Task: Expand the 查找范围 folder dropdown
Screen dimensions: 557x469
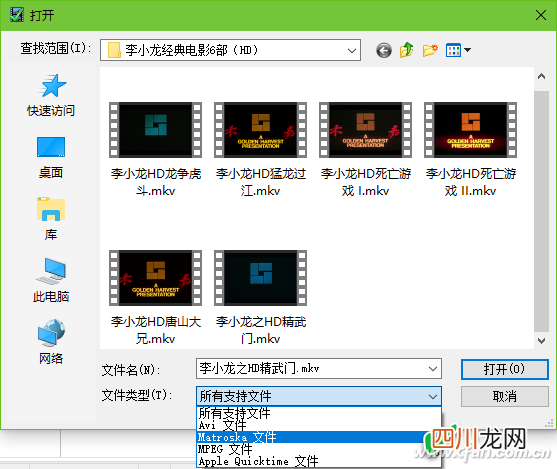Action: 352,50
